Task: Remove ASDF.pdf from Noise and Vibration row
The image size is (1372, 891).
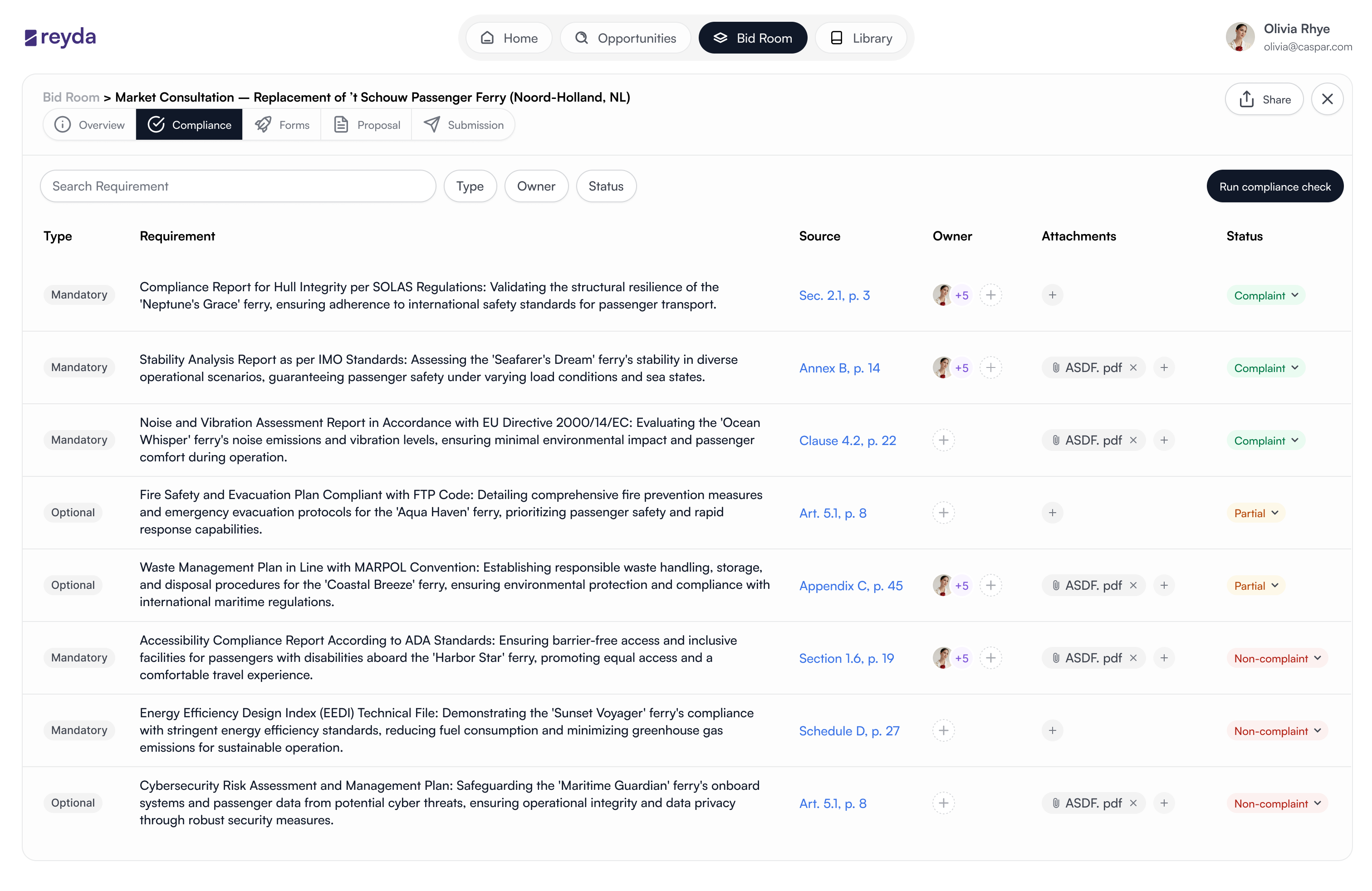Action: click(x=1133, y=441)
